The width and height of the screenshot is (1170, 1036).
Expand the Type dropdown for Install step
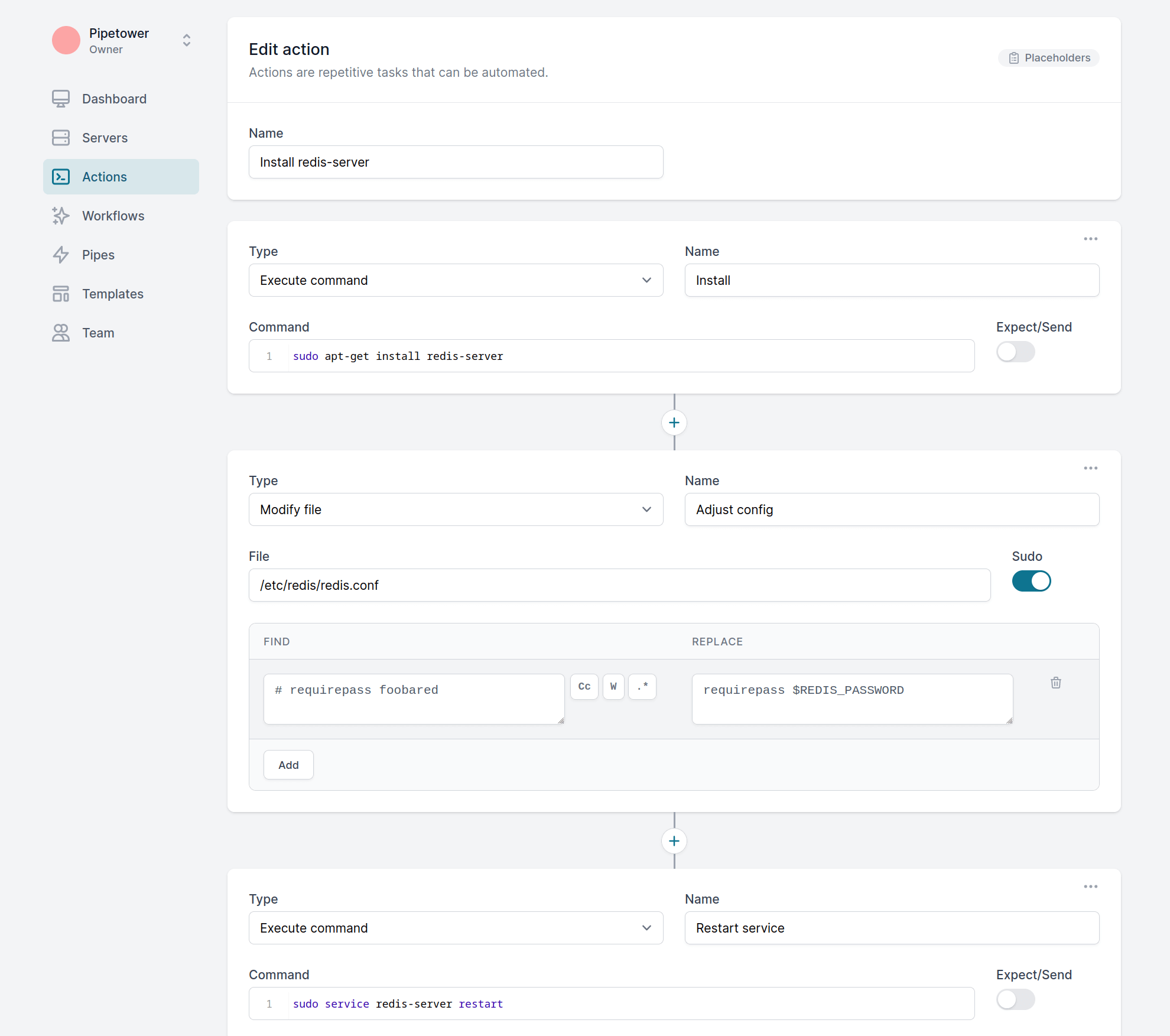[x=456, y=280]
